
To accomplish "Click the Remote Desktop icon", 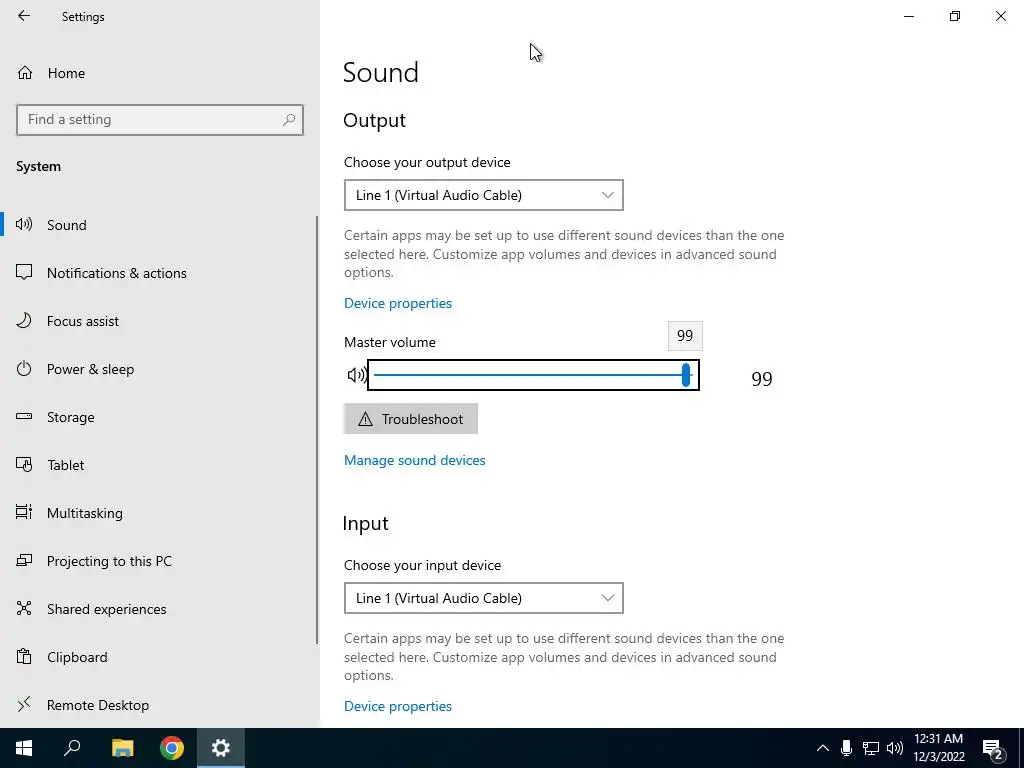I will (x=24, y=704).
